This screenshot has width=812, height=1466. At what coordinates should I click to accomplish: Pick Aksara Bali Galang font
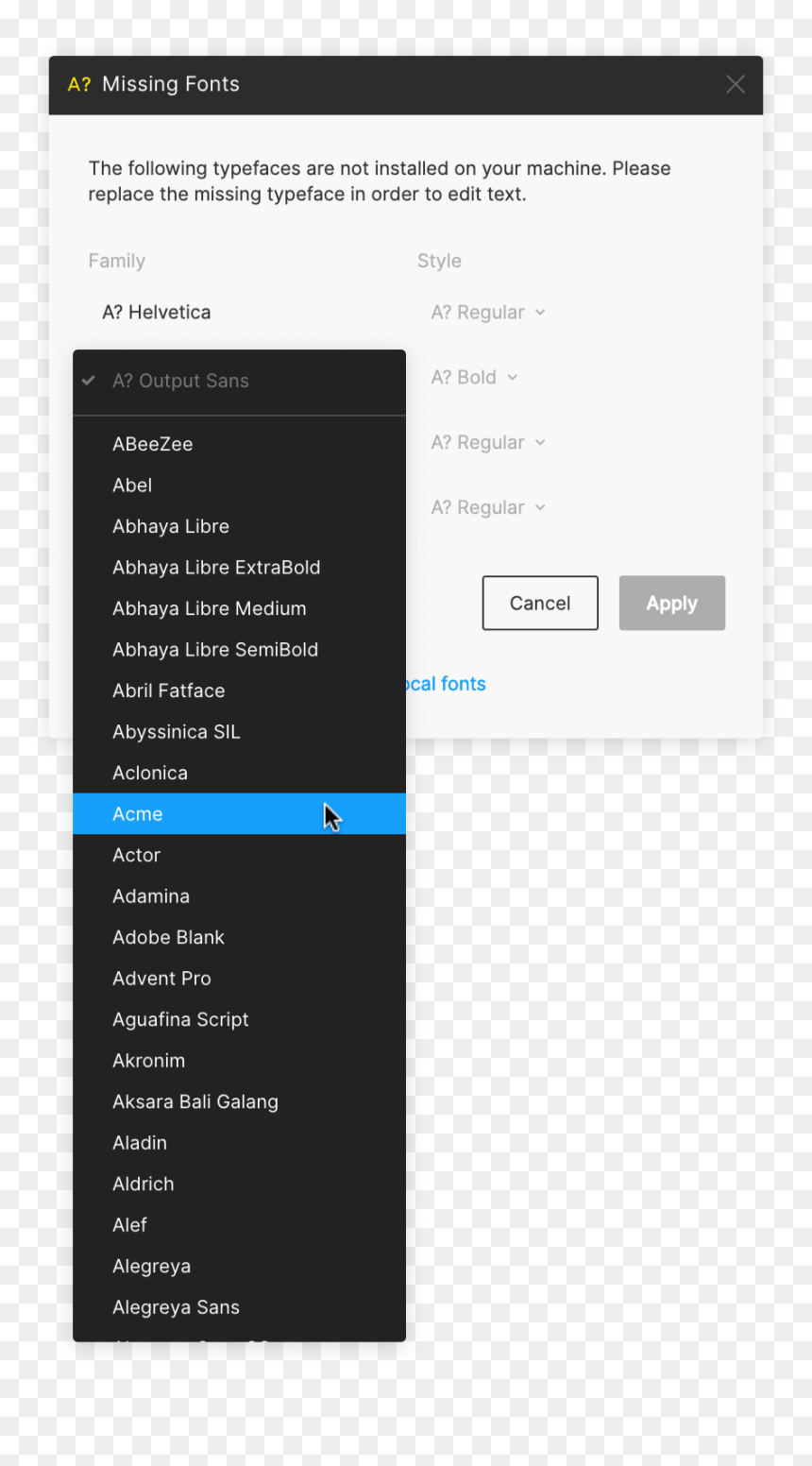tap(240, 1101)
